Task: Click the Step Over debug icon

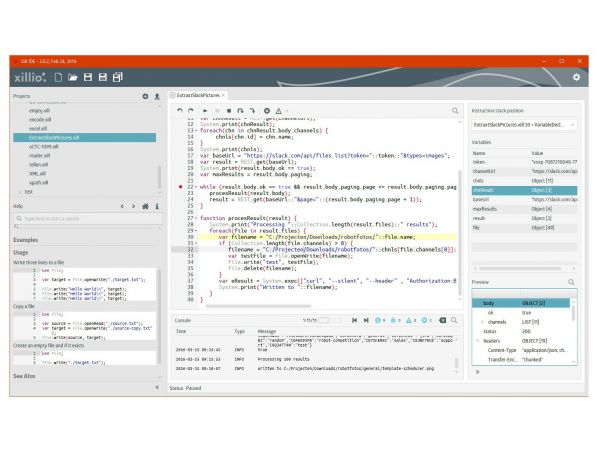Action: point(240,111)
